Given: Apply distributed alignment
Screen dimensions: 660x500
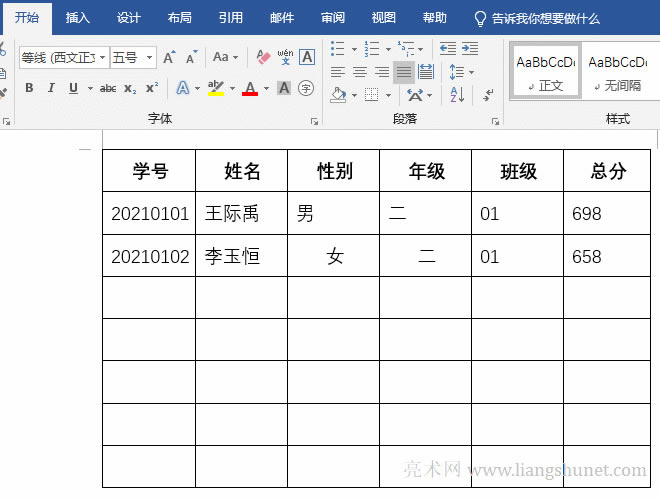Looking at the screenshot, I should 426,72.
